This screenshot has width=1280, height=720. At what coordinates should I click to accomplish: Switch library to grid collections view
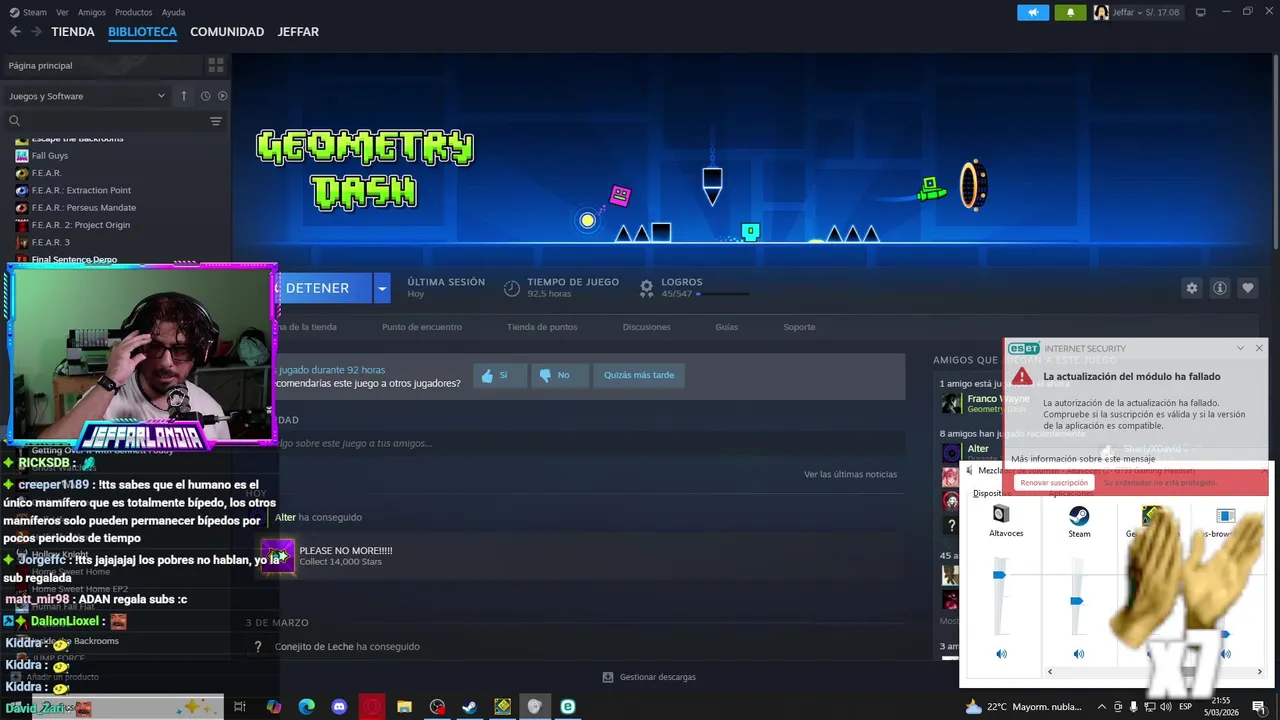pos(215,65)
